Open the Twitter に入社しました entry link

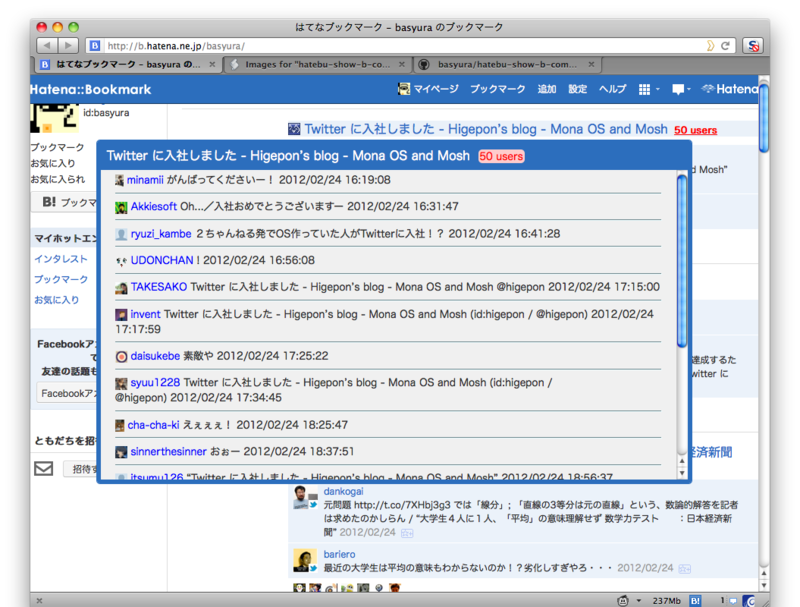pos(486,129)
